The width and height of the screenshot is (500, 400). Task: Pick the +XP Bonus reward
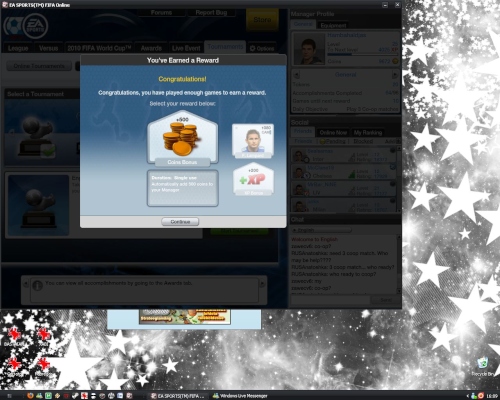point(253,179)
